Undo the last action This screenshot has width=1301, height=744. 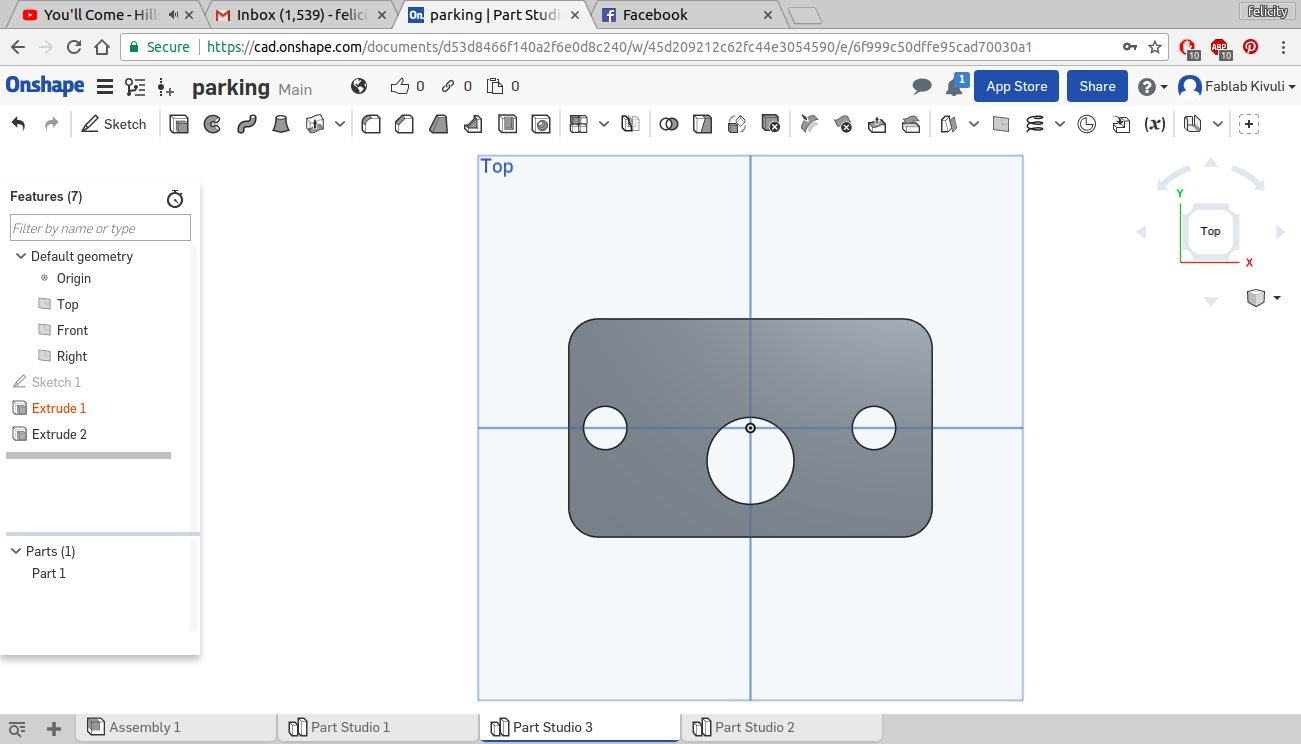pos(18,124)
